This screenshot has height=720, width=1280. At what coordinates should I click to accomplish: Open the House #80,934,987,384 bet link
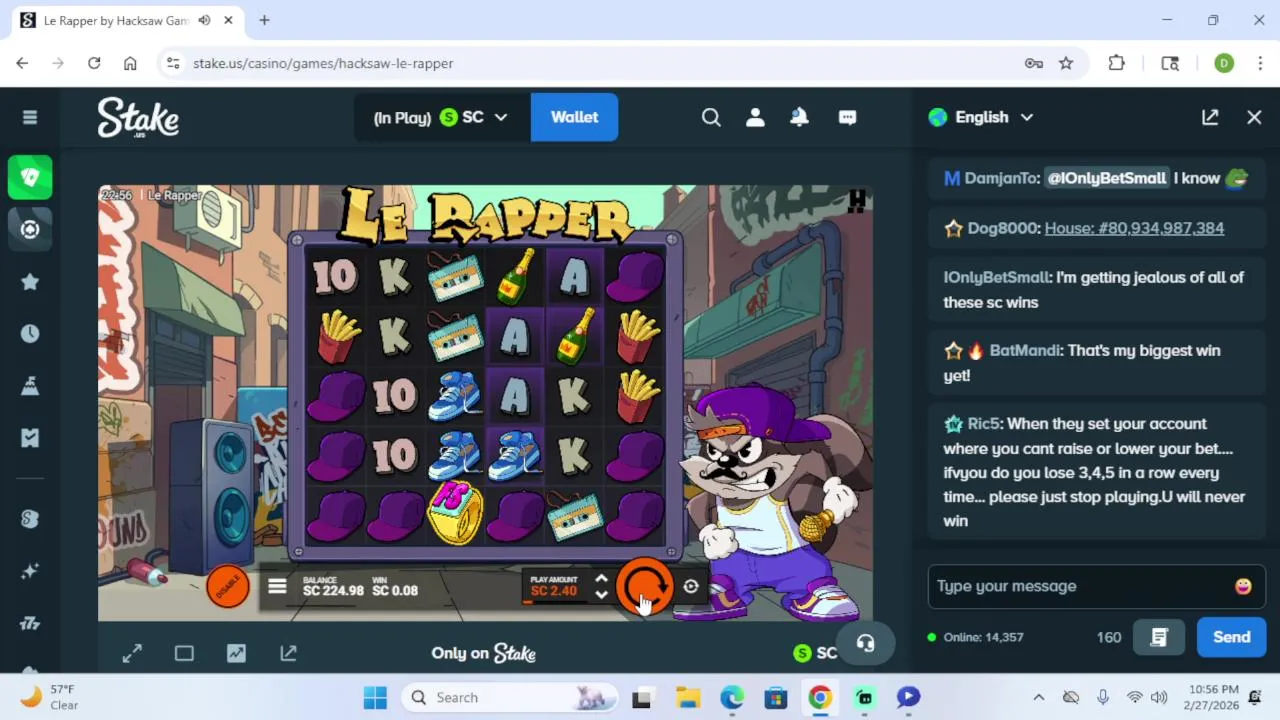pos(1134,228)
